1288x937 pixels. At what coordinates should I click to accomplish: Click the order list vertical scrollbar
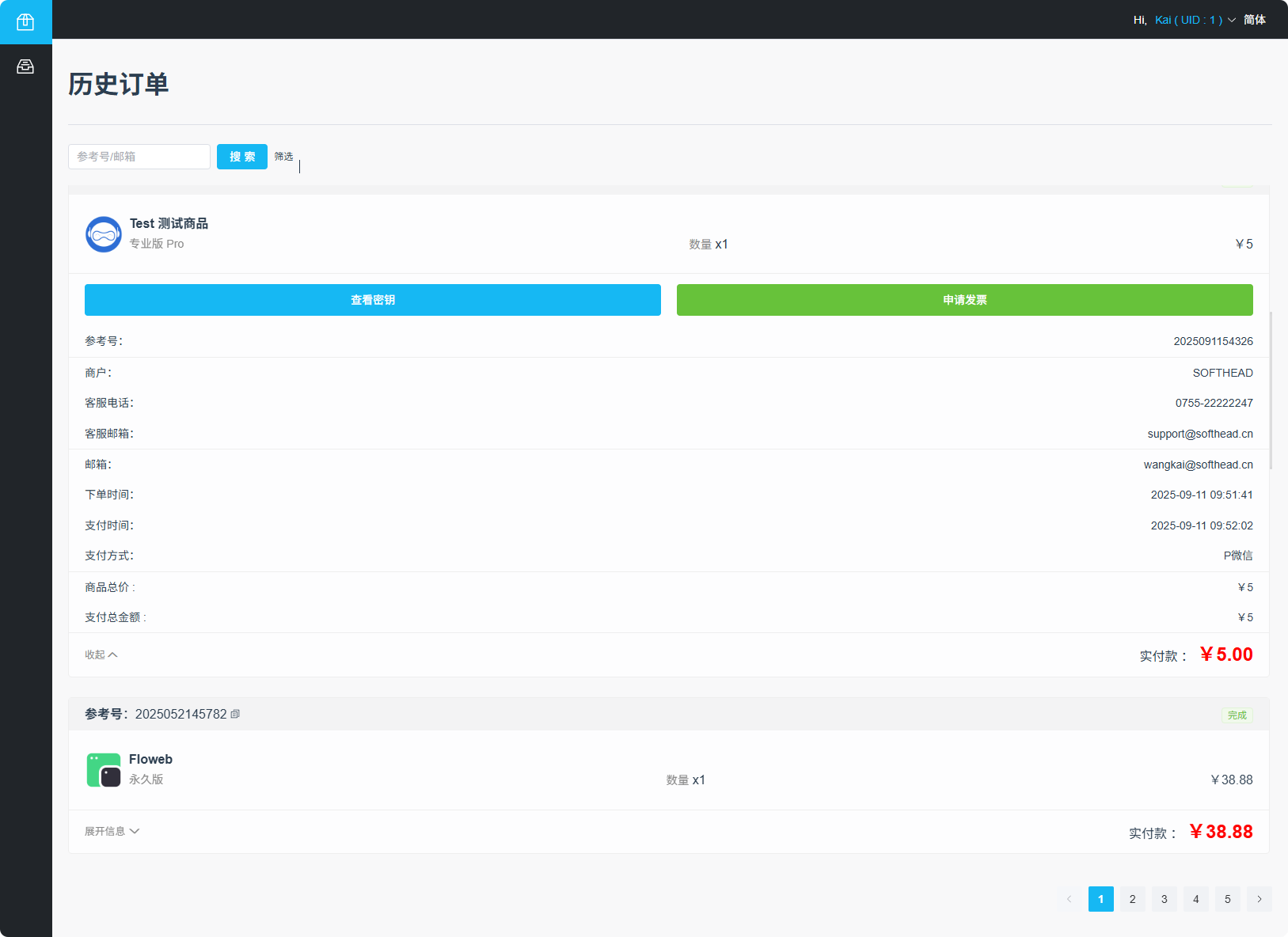(1271, 390)
